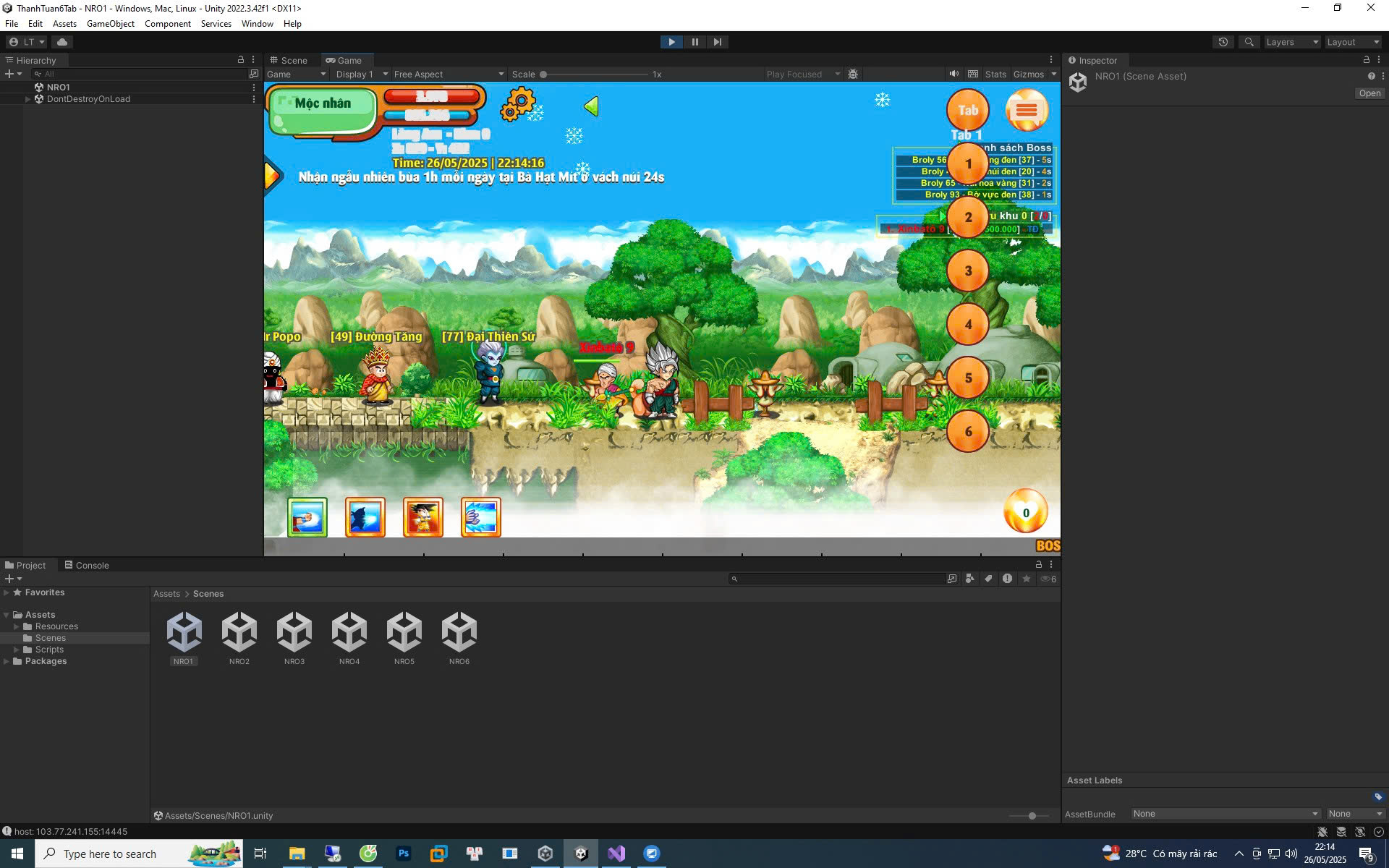Toggle the Hierarchy panel lock
Viewport: 1389px width, 868px height.
(241, 59)
